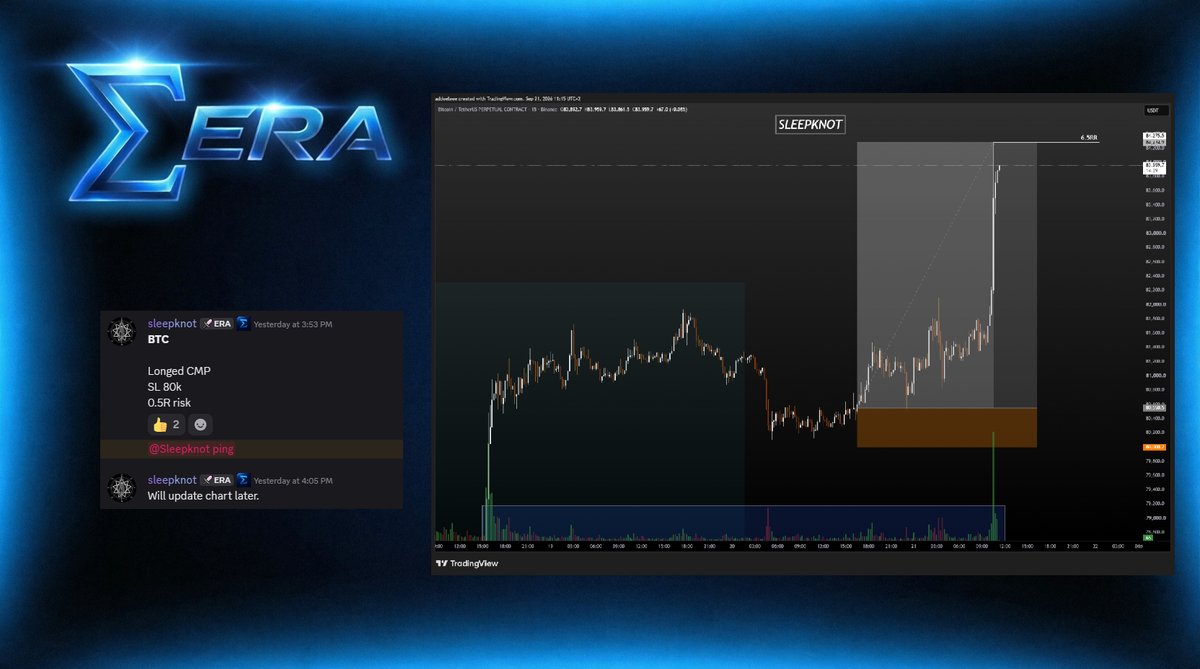Click the sigma badge on the 4:05 PM message
The width and height of the screenshot is (1200, 669).
(x=242, y=480)
